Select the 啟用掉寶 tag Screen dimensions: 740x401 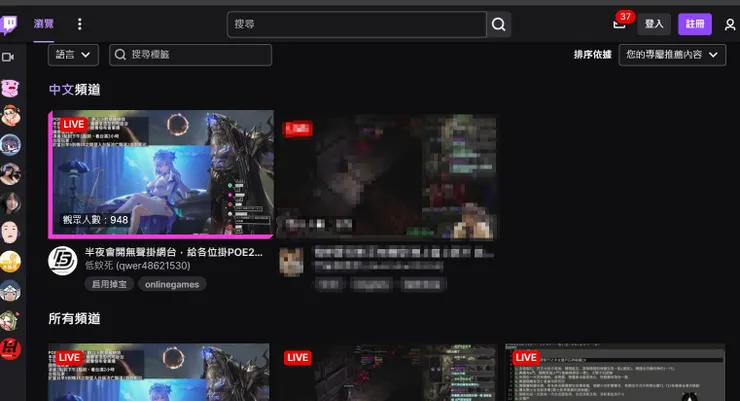[109, 284]
